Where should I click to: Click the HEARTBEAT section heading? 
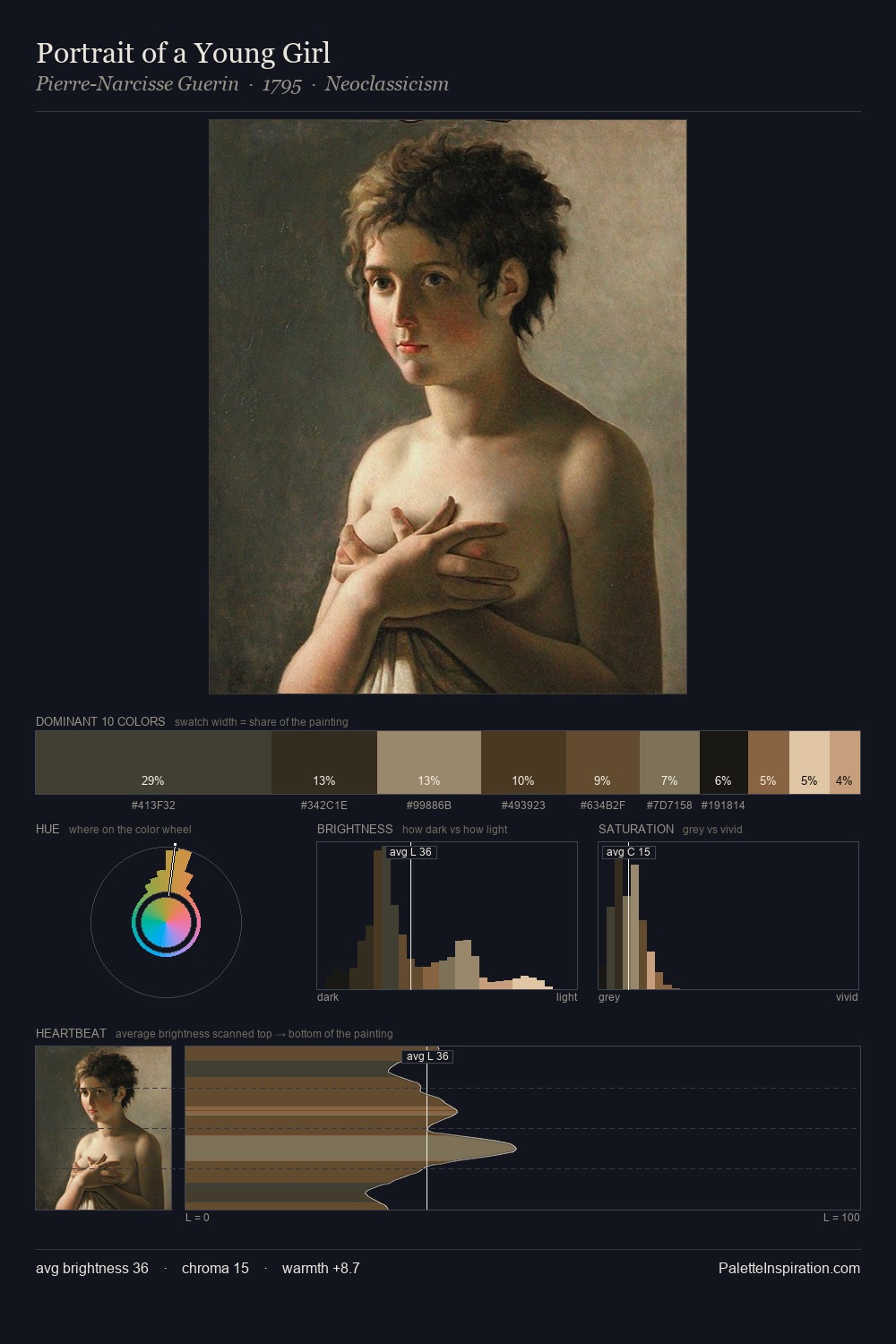pos(71,1033)
